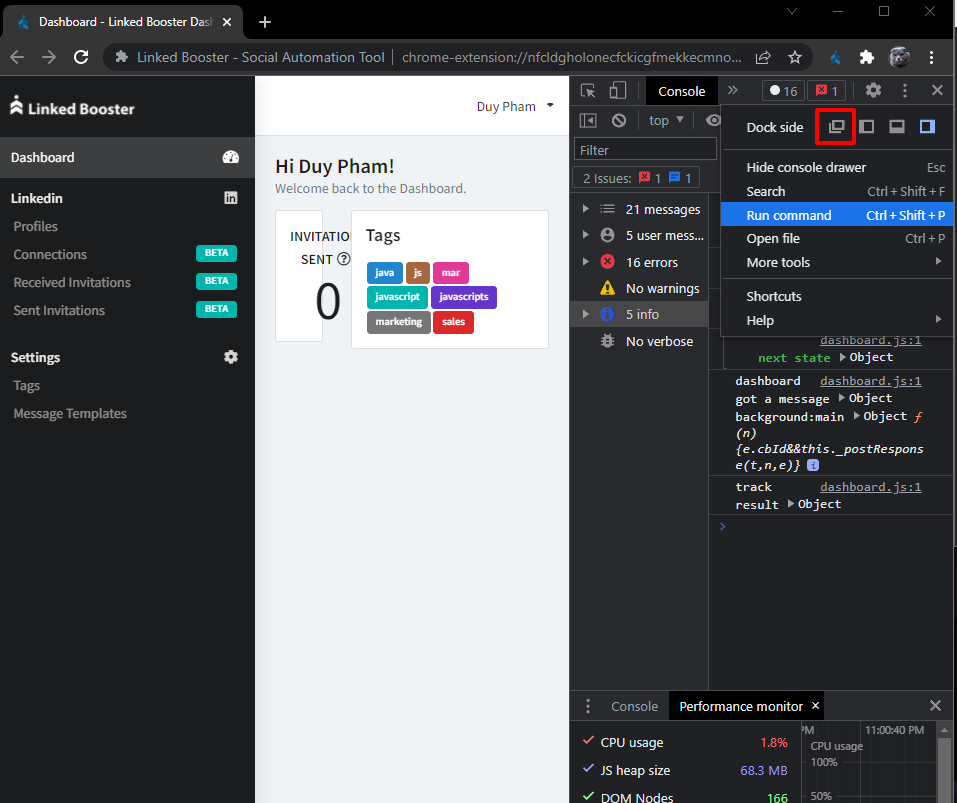Click the share page icon in address bar
957x803 pixels.
click(x=763, y=57)
